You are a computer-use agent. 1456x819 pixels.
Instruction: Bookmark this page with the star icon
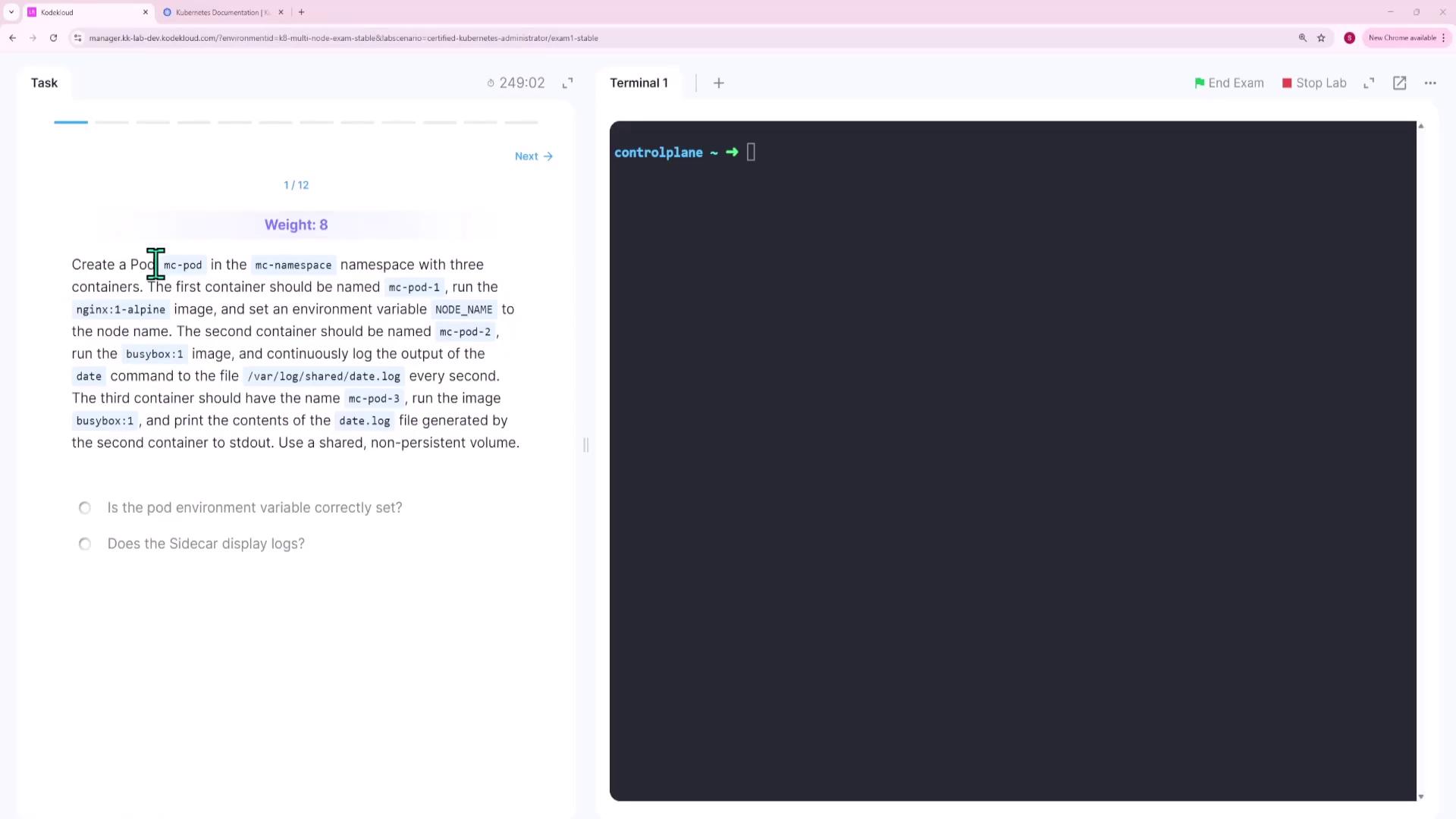1321,38
